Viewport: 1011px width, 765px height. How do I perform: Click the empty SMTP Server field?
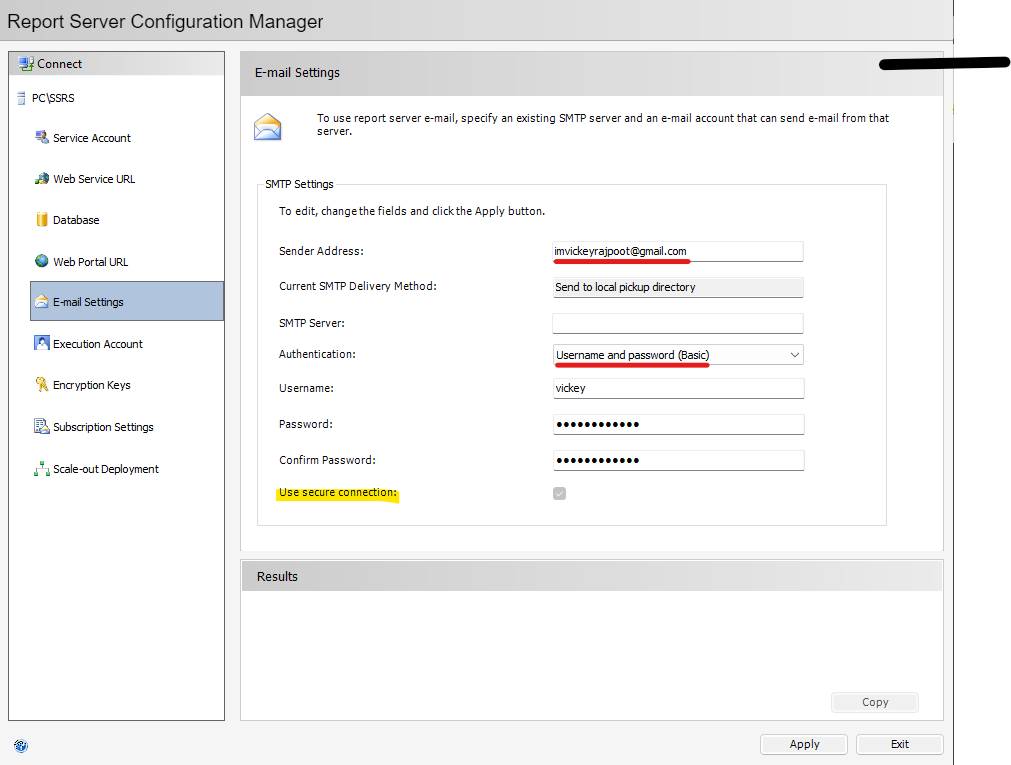click(x=678, y=323)
